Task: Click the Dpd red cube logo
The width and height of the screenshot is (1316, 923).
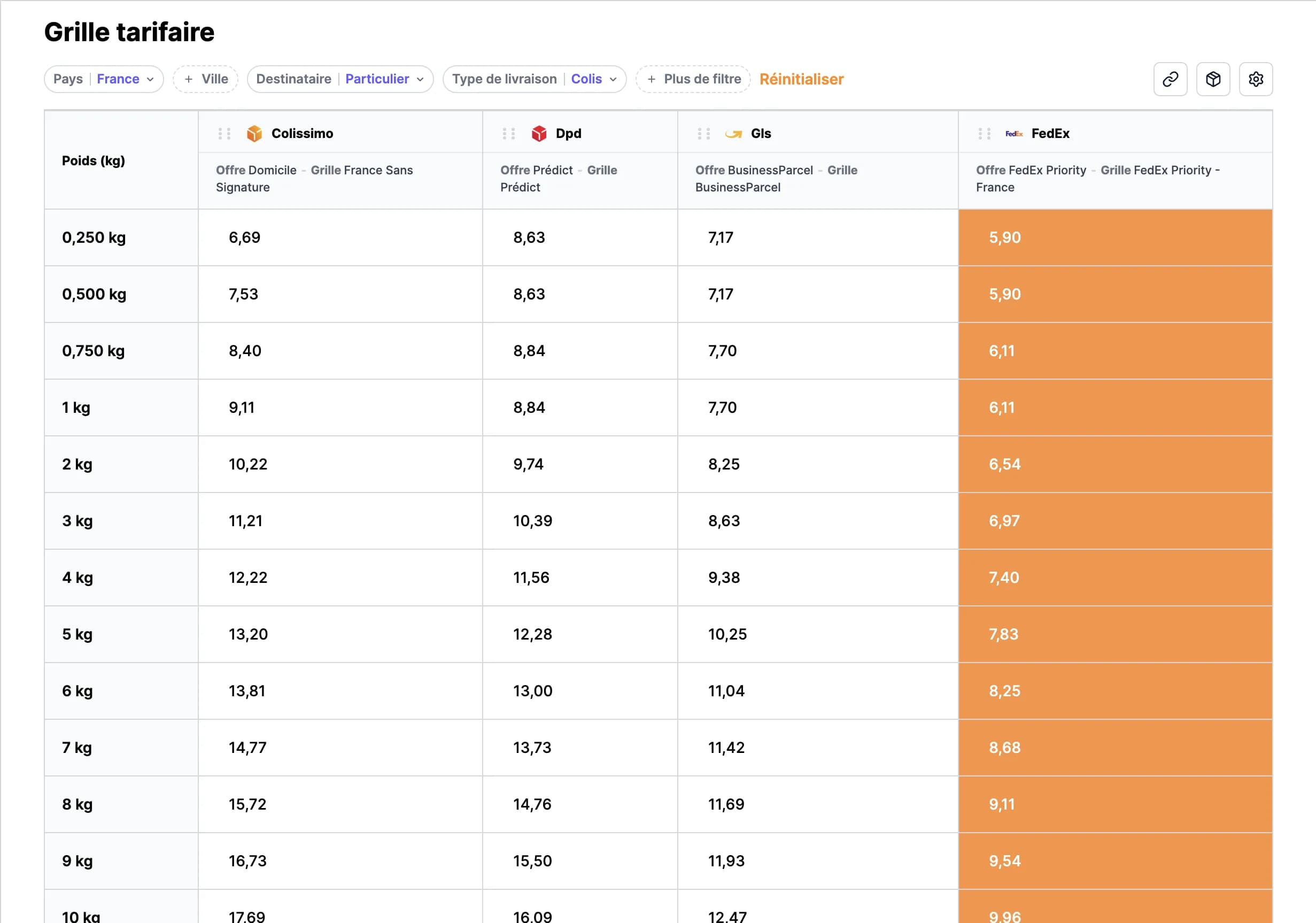Action: 539,134
